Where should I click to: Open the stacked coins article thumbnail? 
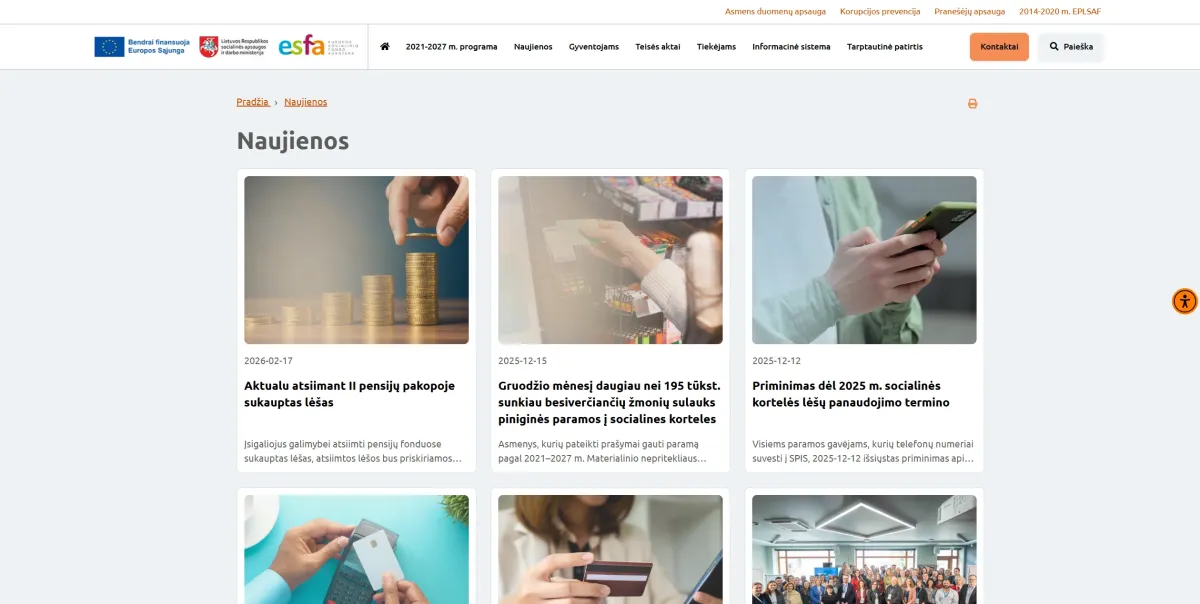tap(356, 260)
